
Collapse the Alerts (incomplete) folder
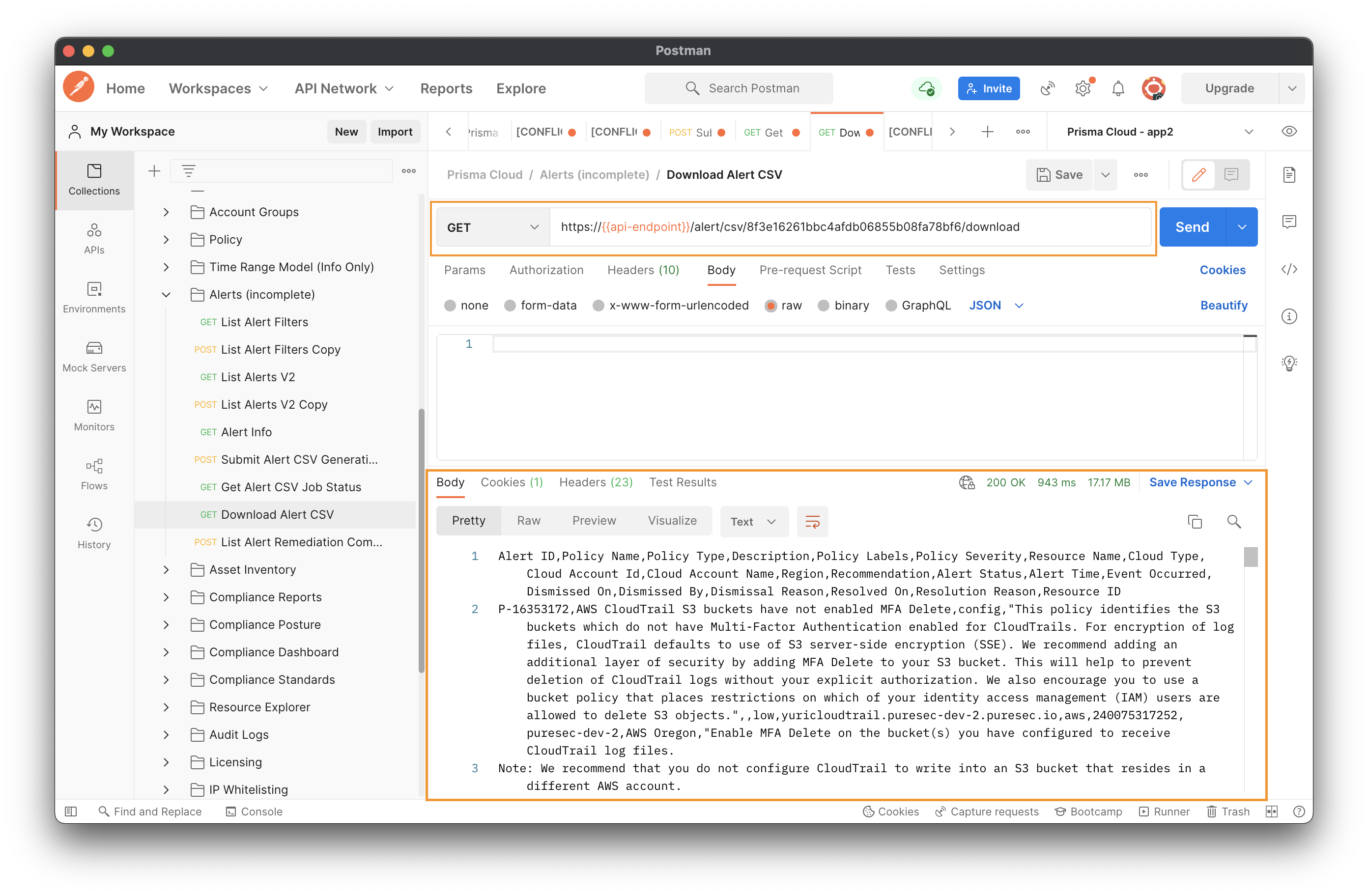pyautogui.click(x=166, y=295)
